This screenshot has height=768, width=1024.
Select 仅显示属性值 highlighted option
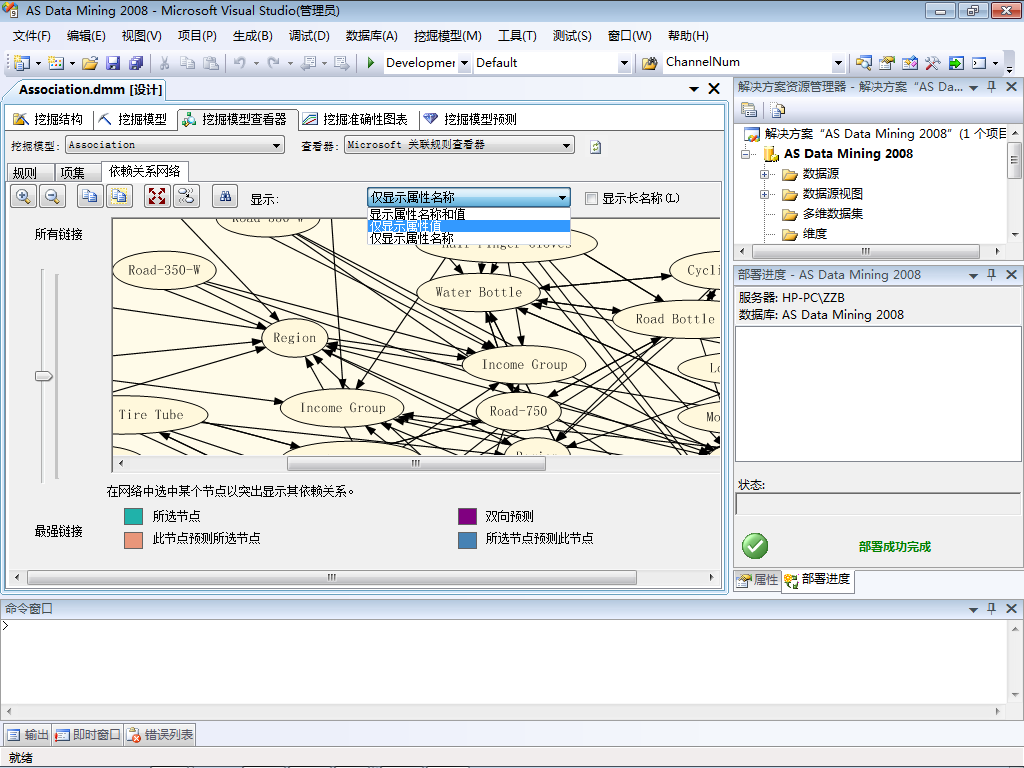tap(469, 226)
